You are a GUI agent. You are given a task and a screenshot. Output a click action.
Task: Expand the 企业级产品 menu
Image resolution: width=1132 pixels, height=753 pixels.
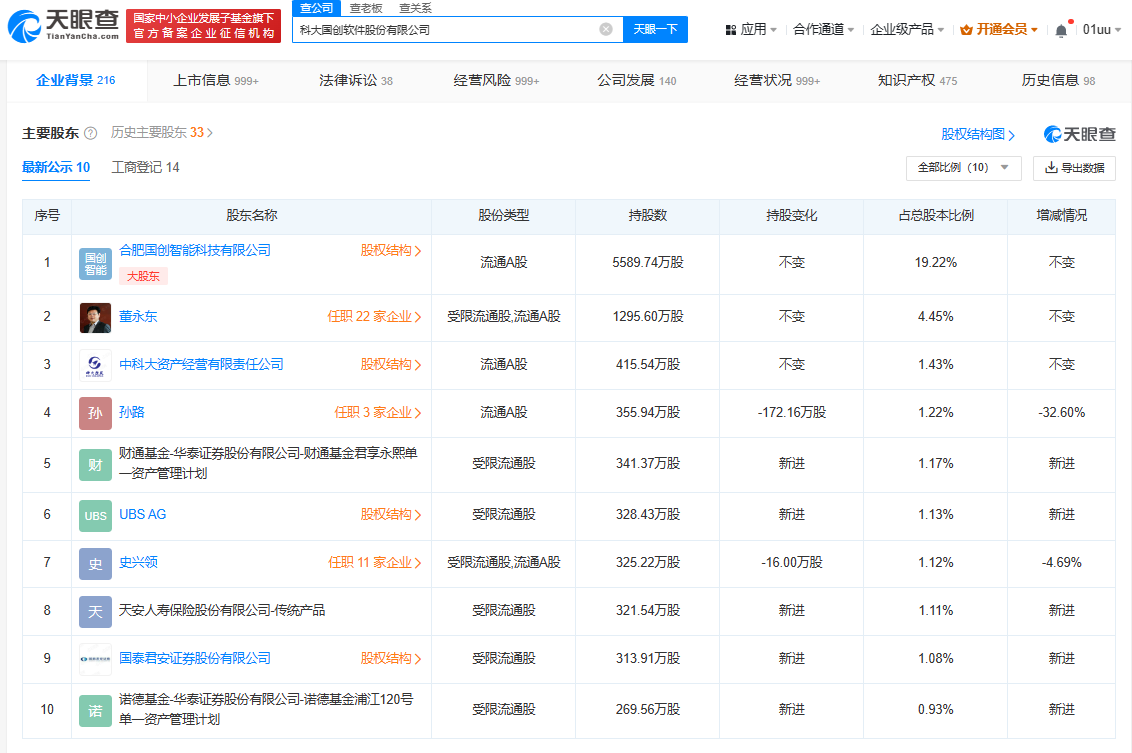[x=906, y=30]
